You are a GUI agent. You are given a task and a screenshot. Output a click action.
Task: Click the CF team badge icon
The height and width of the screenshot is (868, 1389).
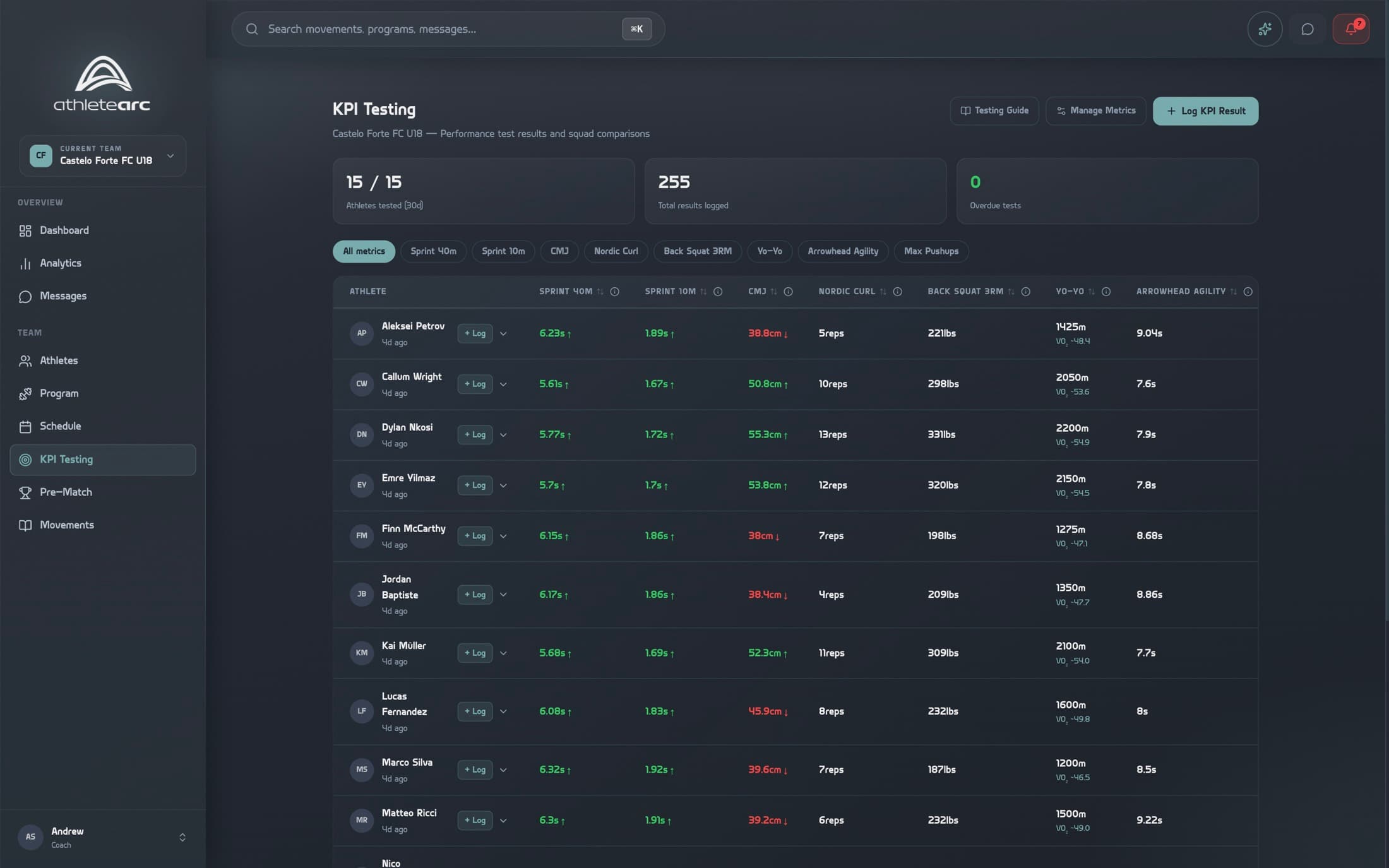pyautogui.click(x=41, y=155)
